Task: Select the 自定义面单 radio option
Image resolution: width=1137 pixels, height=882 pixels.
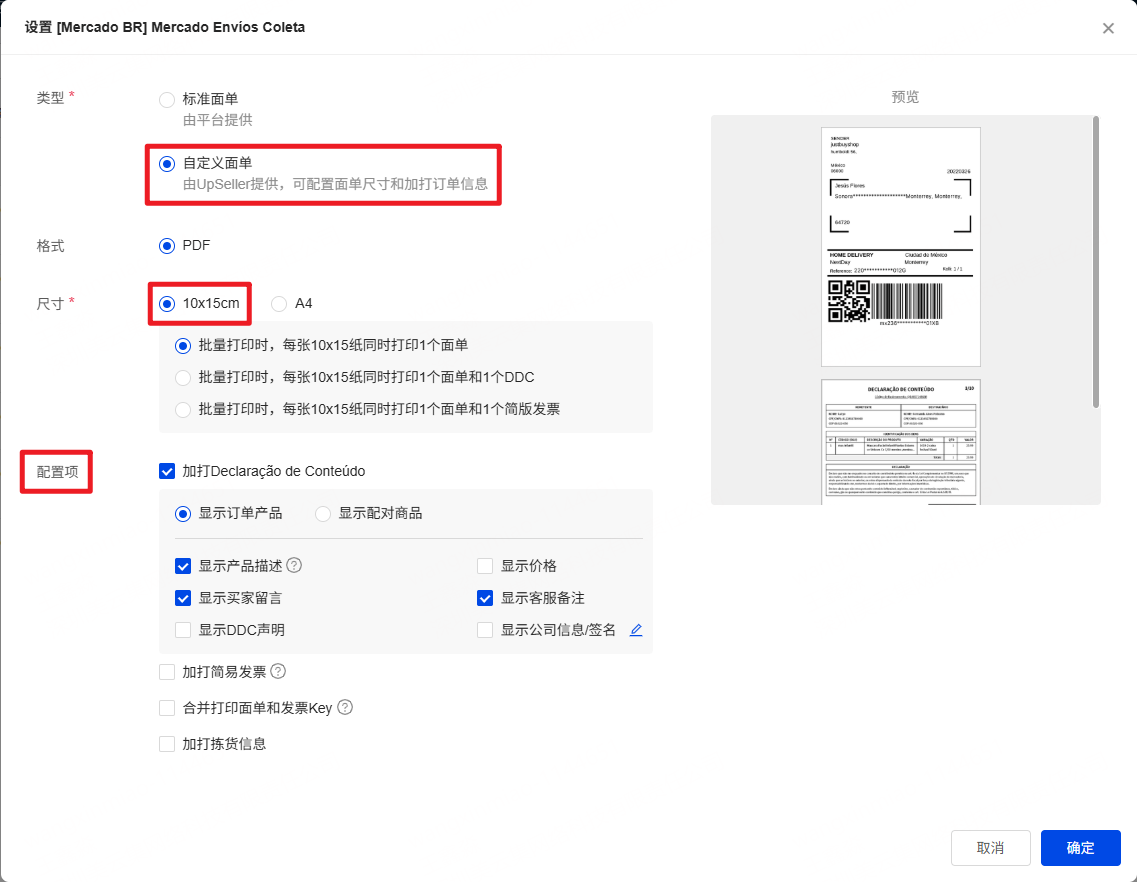Action: [167, 162]
